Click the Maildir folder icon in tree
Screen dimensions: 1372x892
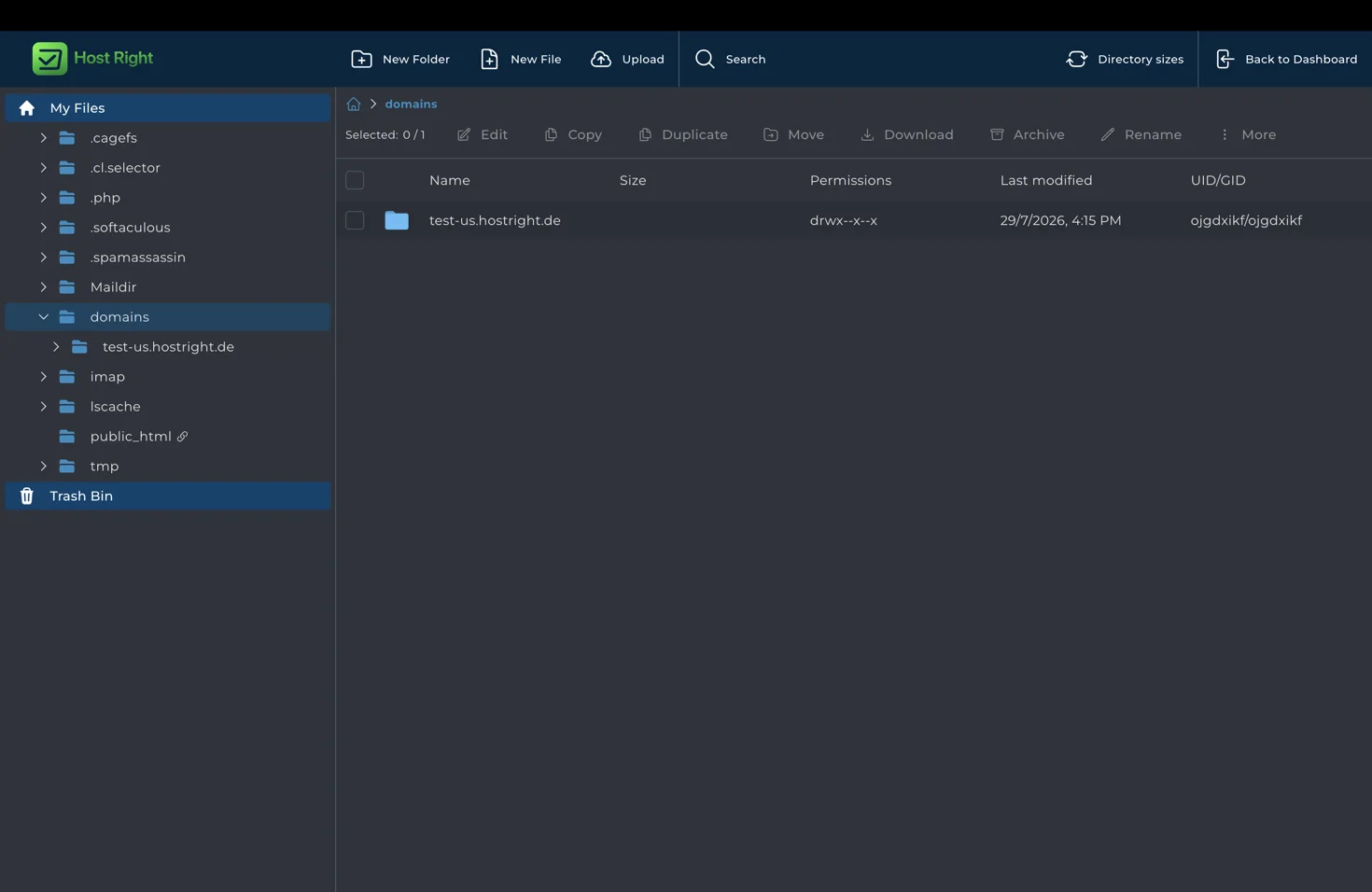67,287
